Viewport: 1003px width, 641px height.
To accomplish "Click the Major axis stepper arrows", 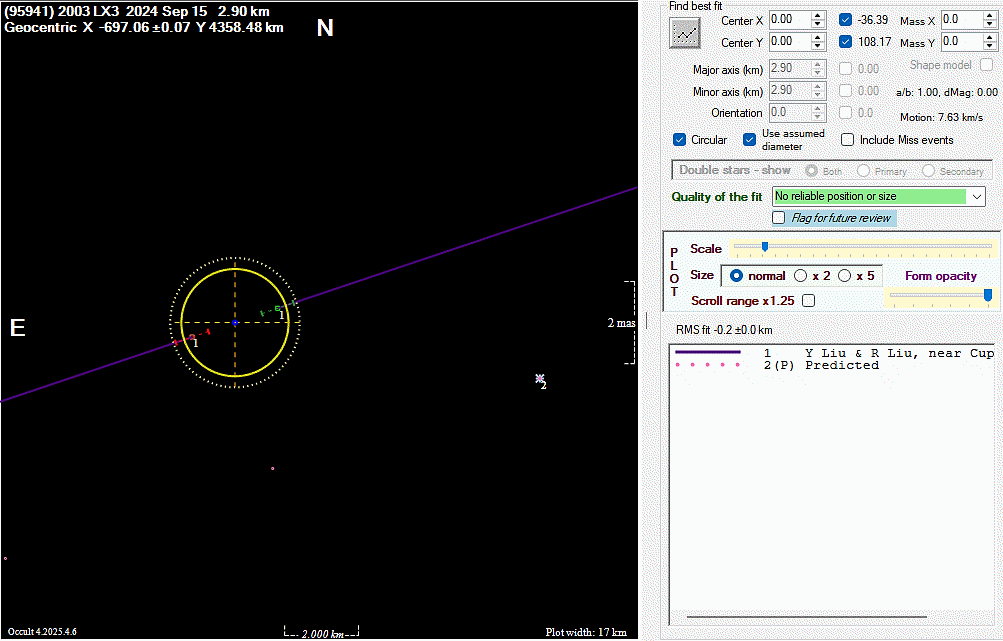I will tap(818, 68).
